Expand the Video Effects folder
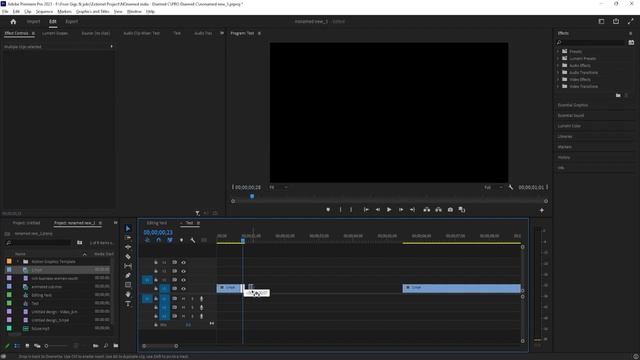The height and width of the screenshot is (360, 640). coord(558,79)
